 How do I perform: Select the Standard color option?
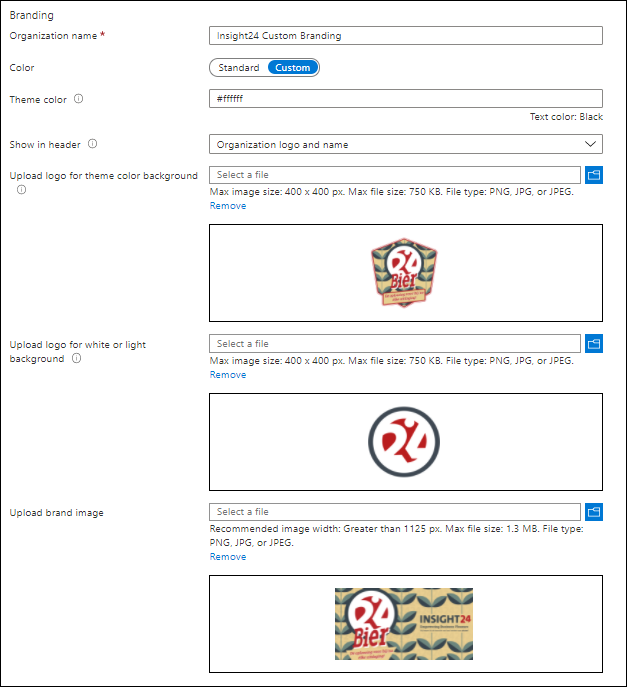pyautogui.click(x=239, y=67)
